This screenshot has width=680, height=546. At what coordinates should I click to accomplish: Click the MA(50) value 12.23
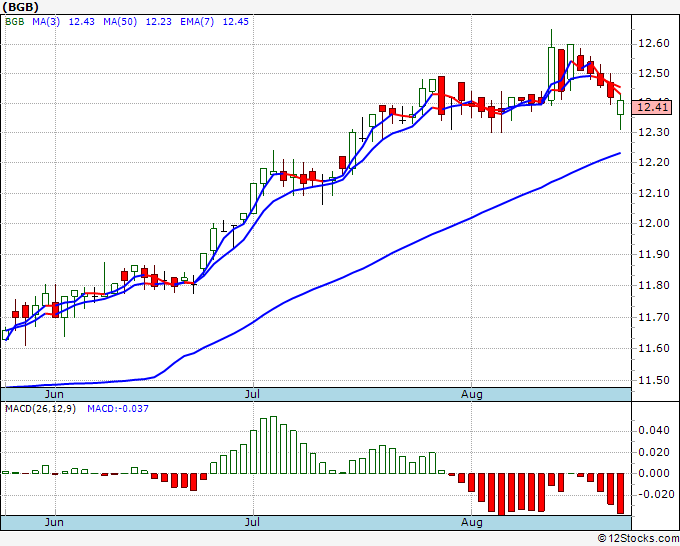(158, 21)
